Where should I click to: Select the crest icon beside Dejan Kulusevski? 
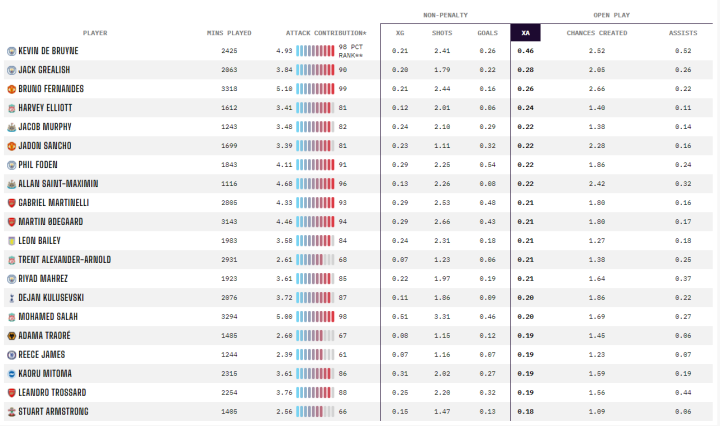pyautogui.click(x=11, y=298)
